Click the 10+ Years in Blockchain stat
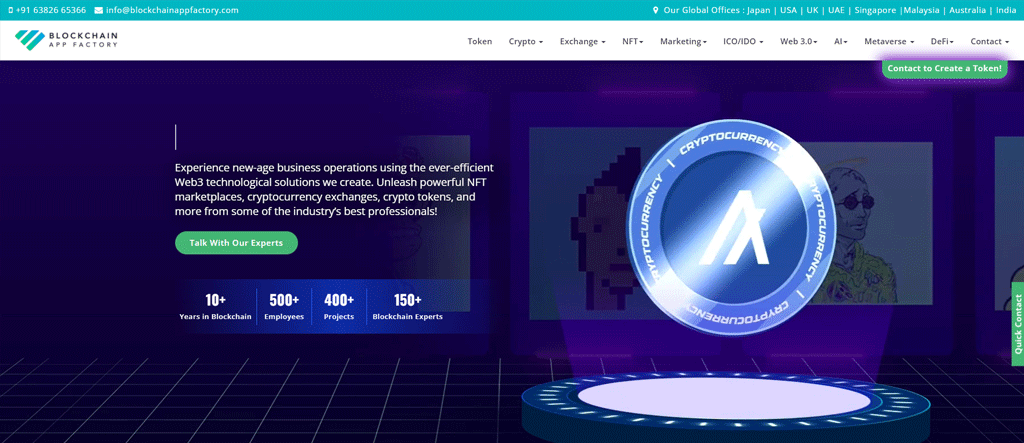The image size is (1024, 443). [216, 306]
